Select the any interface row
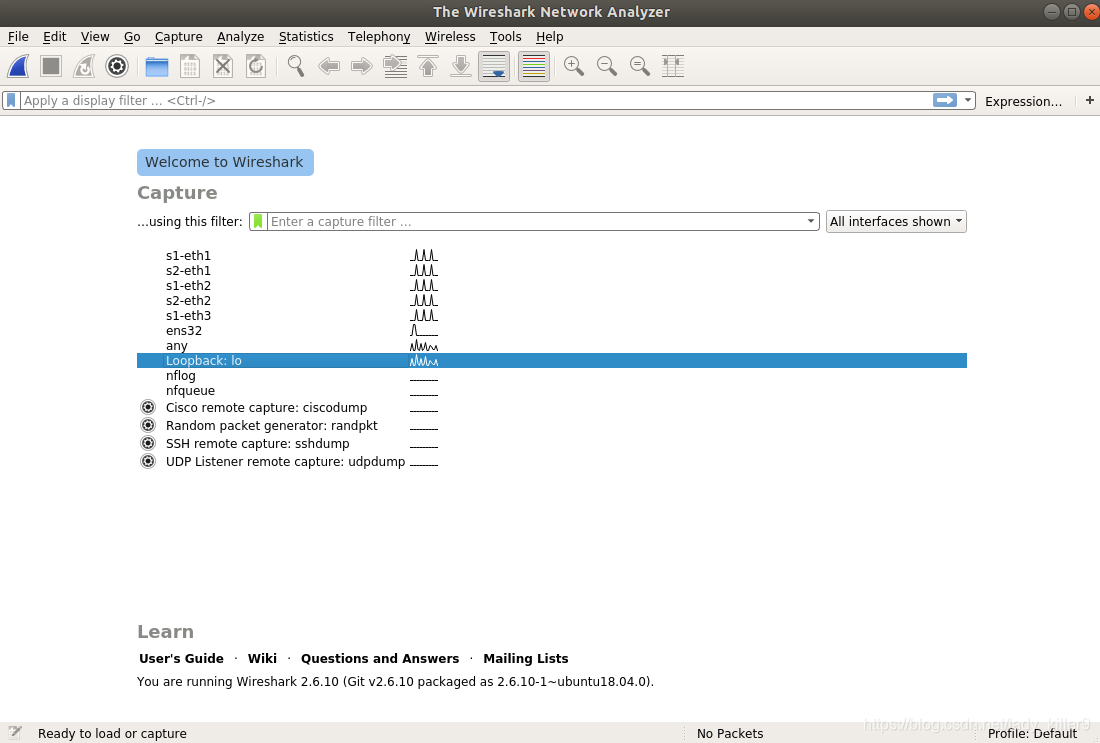The image size is (1100, 743). tap(551, 345)
